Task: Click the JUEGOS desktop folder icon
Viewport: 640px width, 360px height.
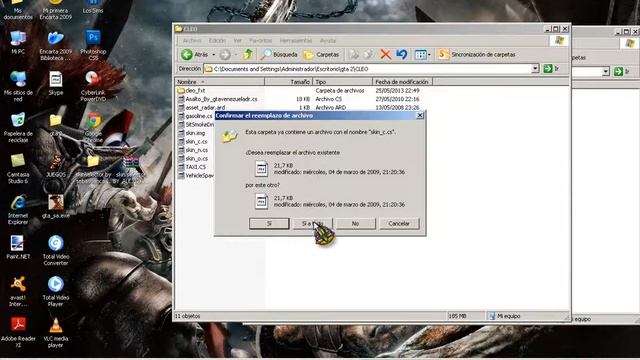Action: pos(56,165)
